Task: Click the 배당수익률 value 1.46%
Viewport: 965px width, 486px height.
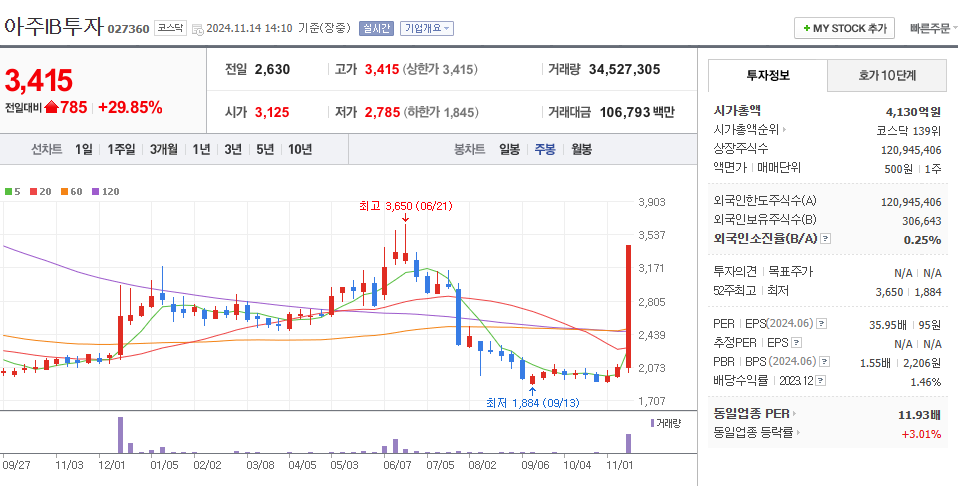Action: [926, 382]
